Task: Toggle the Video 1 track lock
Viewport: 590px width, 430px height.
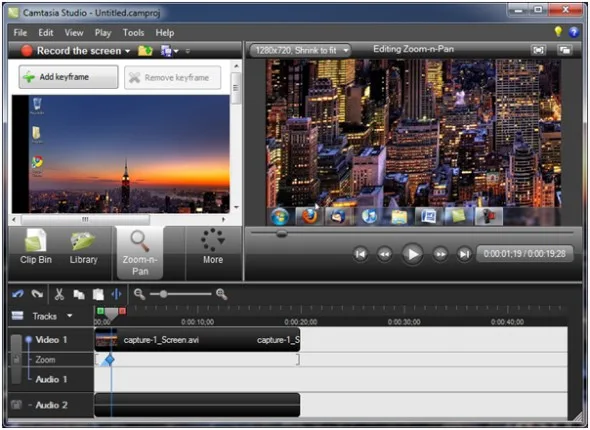Action: 16,359
